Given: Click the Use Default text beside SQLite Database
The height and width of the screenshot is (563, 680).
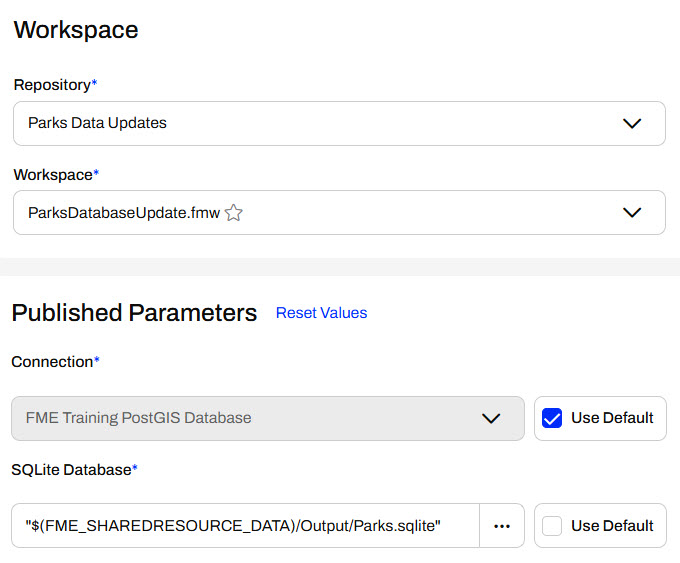Looking at the screenshot, I should coord(612,526).
